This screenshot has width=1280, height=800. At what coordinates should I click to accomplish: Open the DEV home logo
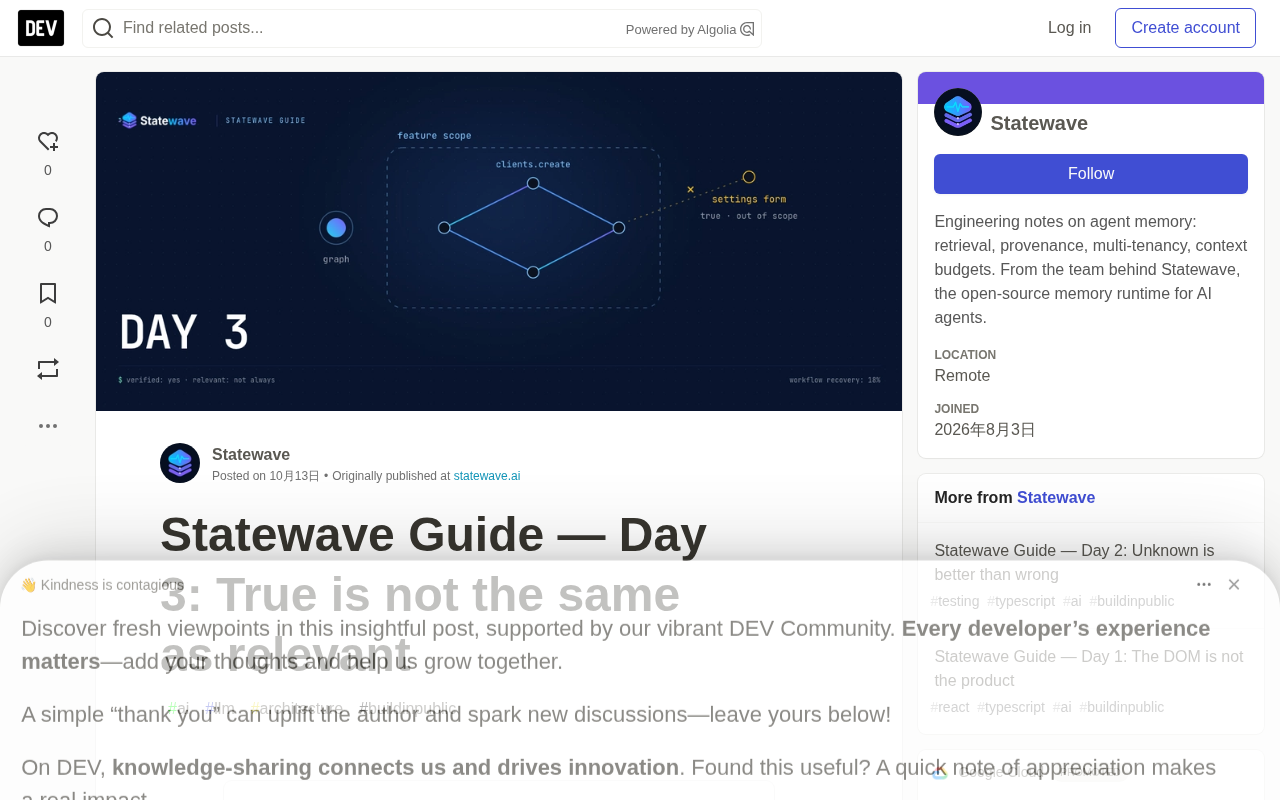(x=41, y=28)
